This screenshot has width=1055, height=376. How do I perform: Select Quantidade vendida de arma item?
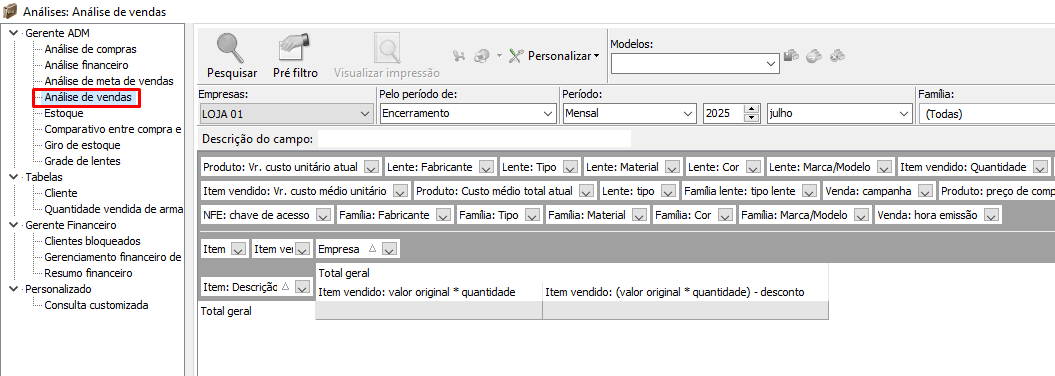coord(113,209)
